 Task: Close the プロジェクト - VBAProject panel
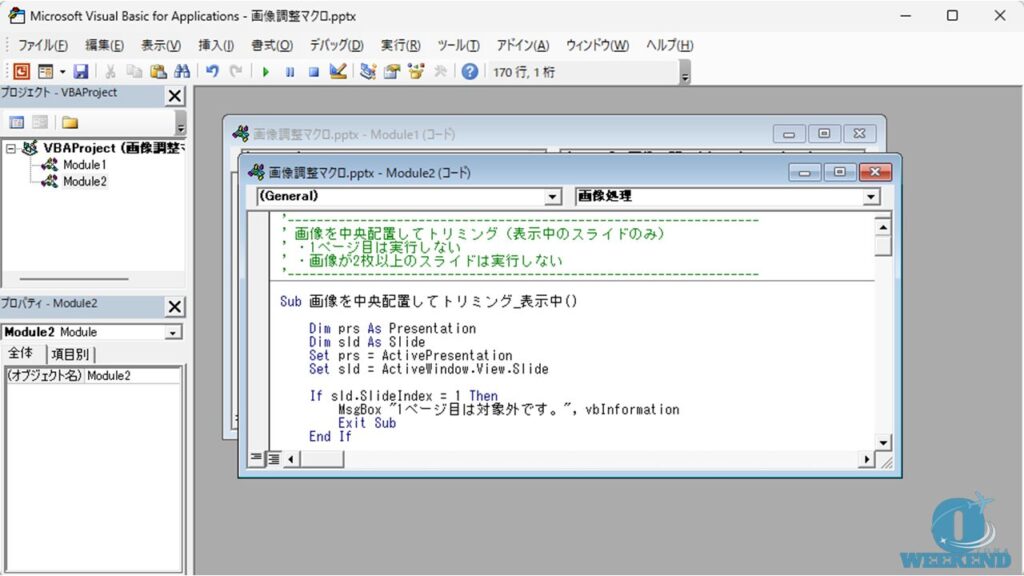[x=174, y=96]
